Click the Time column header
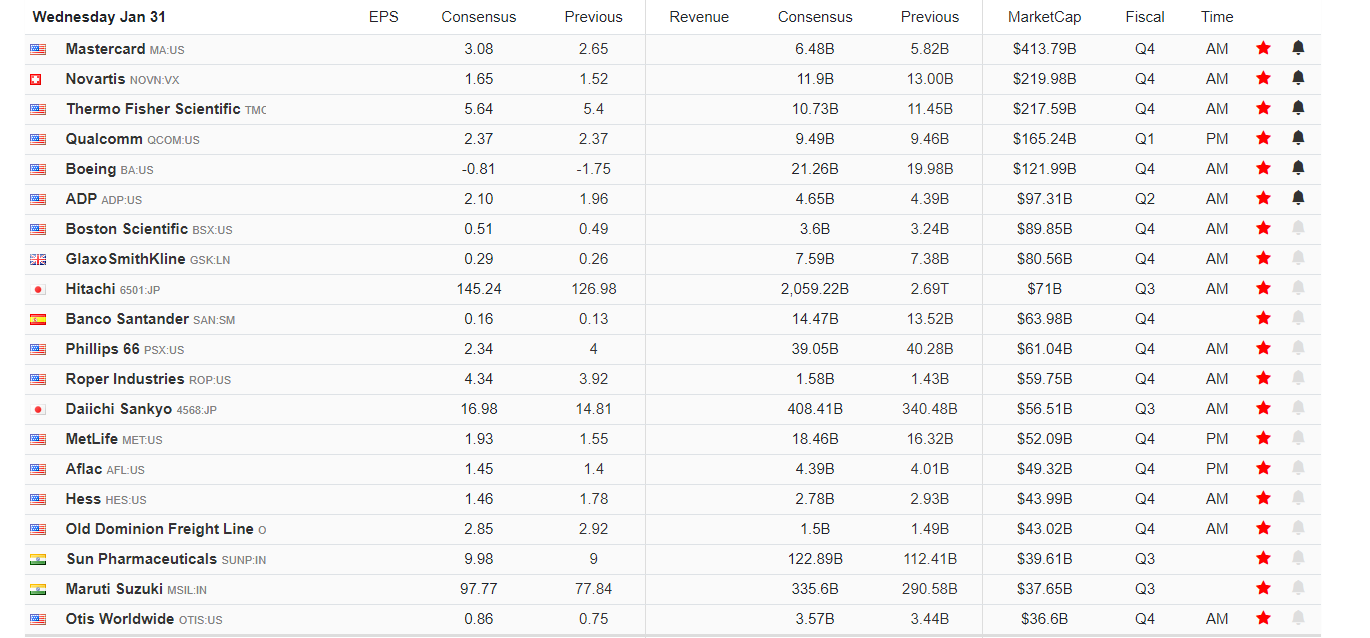Screen dimensions: 1370x638 [x=1217, y=17]
